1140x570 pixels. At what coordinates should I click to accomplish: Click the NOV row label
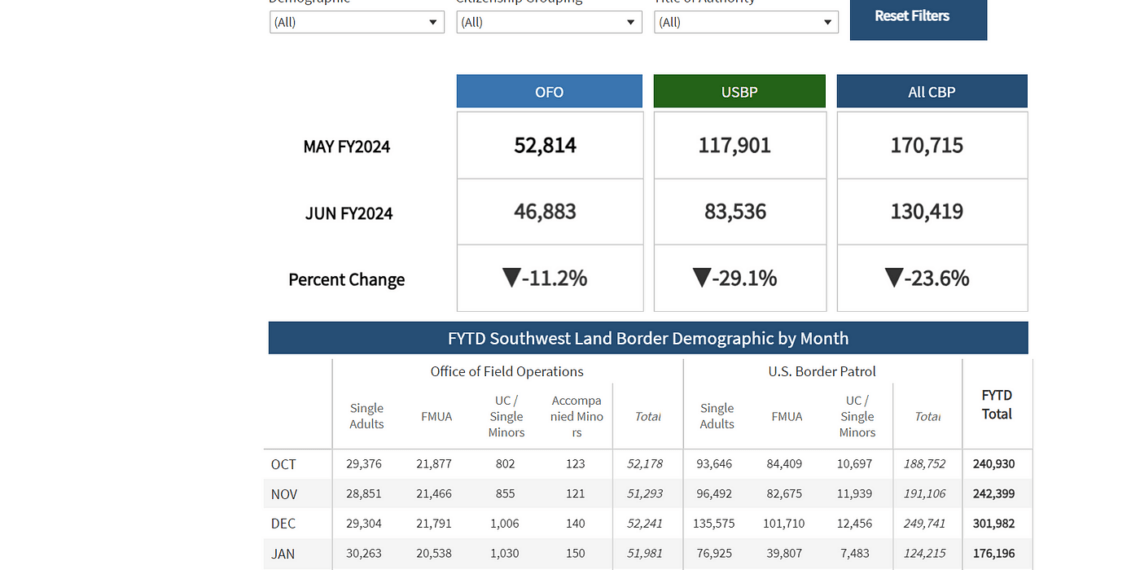pos(284,494)
